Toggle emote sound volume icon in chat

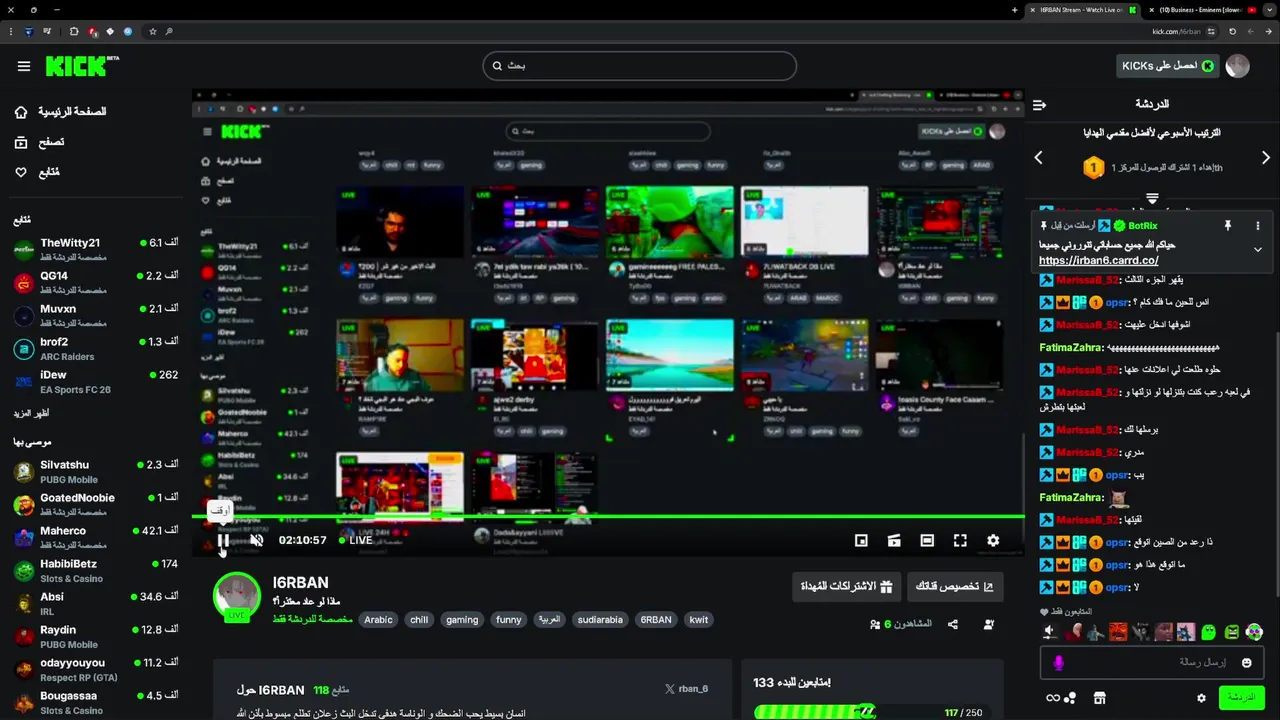pos(1049,632)
